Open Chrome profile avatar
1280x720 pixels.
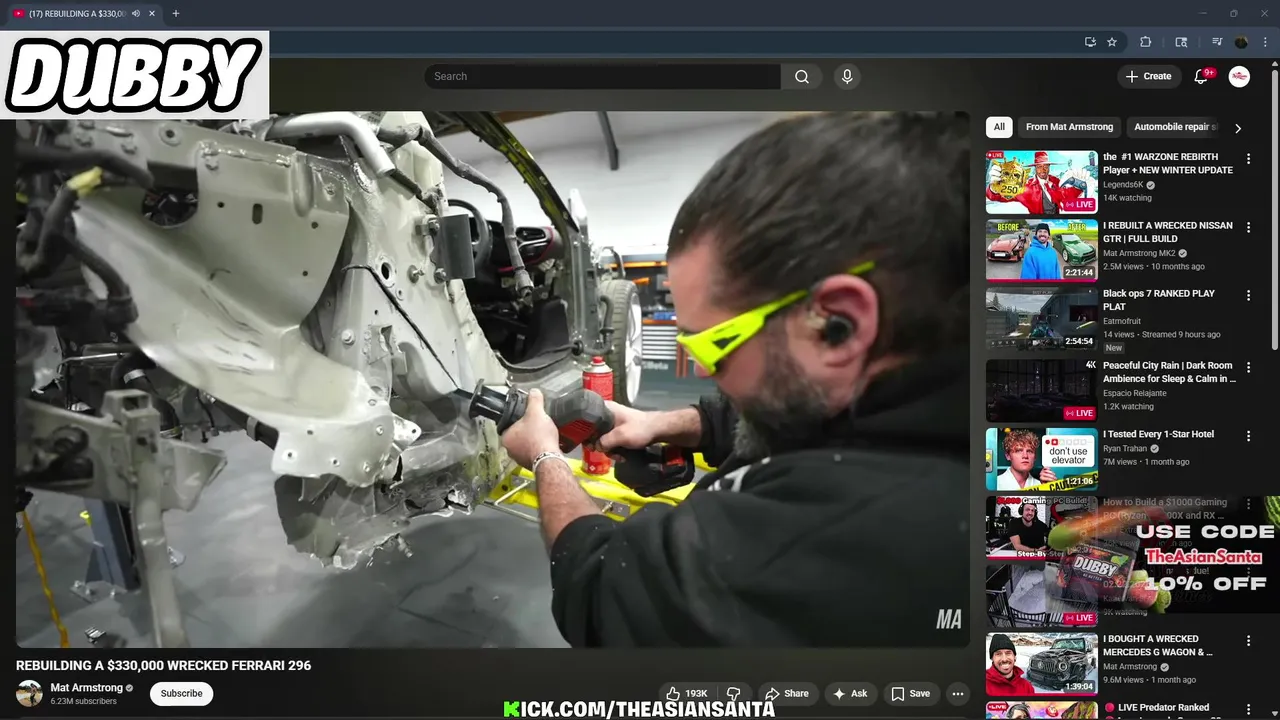pyautogui.click(x=1241, y=42)
